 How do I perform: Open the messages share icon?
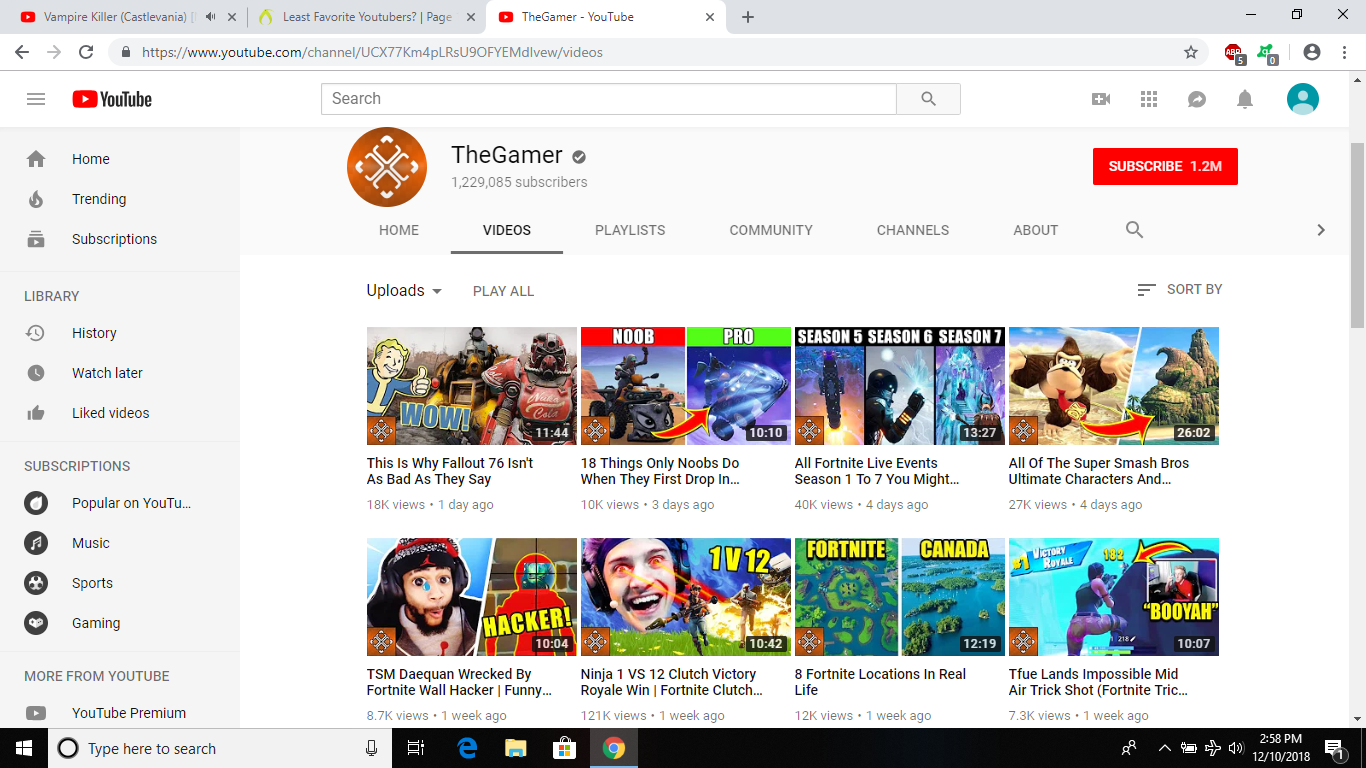(x=1197, y=99)
